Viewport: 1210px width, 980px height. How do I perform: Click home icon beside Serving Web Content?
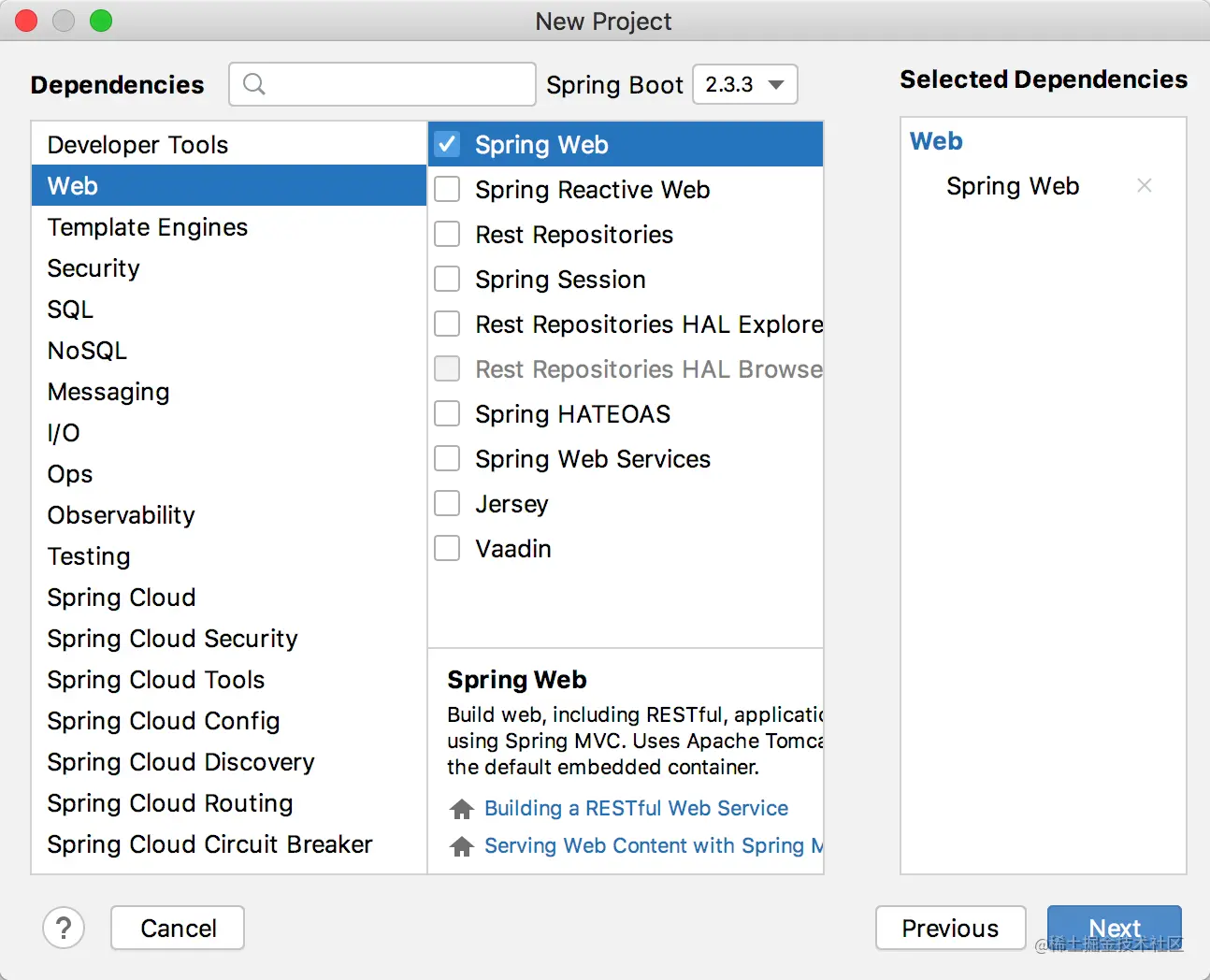tap(461, 846)
